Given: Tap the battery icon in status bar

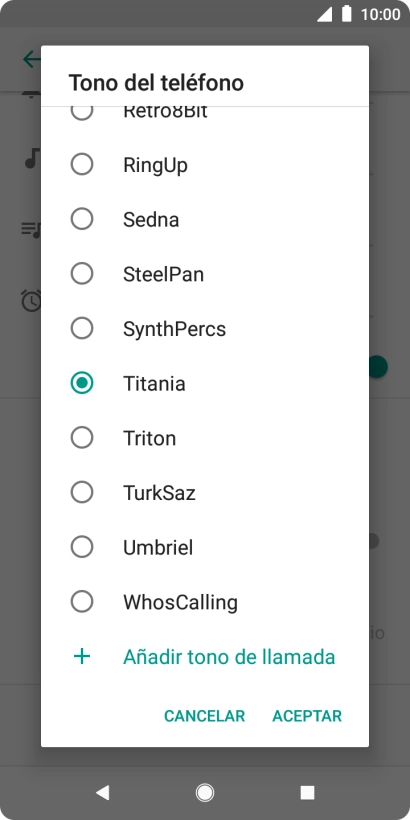Looking at the screenshot, I should [347, 14].
